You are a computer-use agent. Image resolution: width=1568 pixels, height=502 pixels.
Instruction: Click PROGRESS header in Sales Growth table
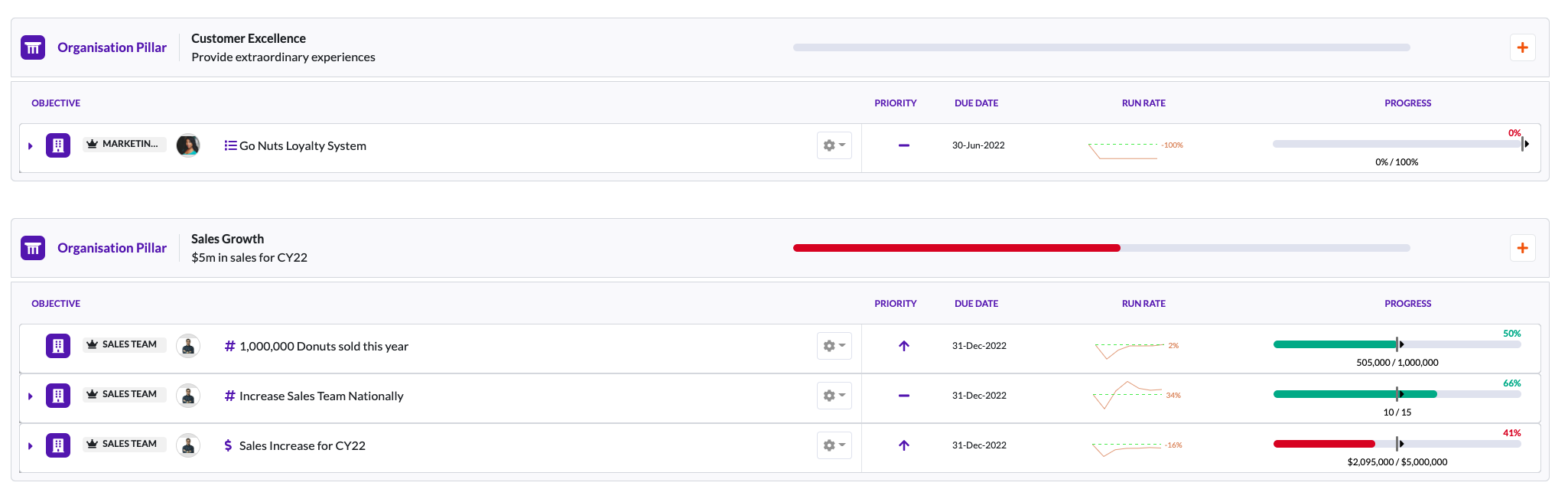coord(1407,304)
